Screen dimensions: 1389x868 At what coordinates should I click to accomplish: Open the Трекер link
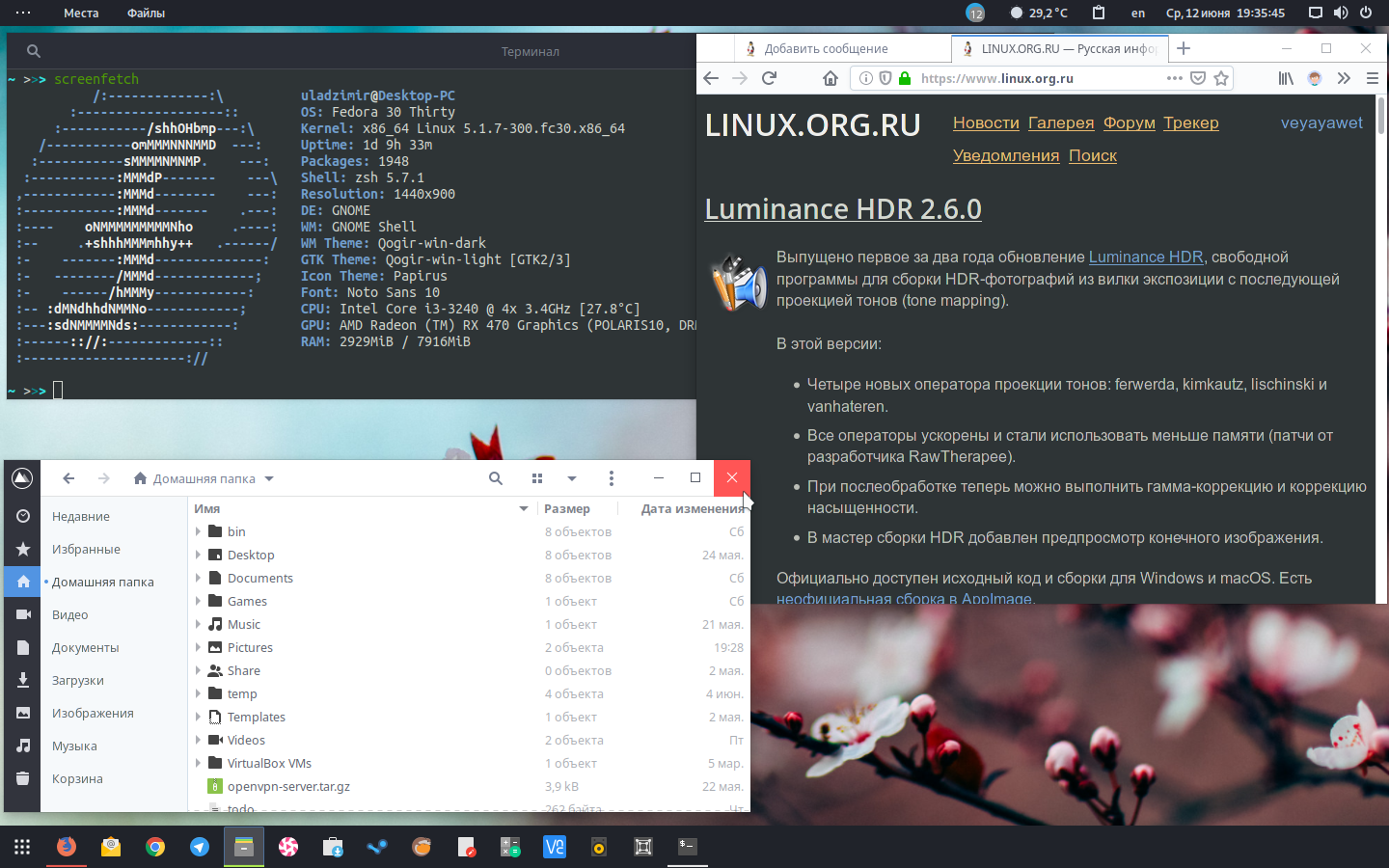[x=1191, y=122]
